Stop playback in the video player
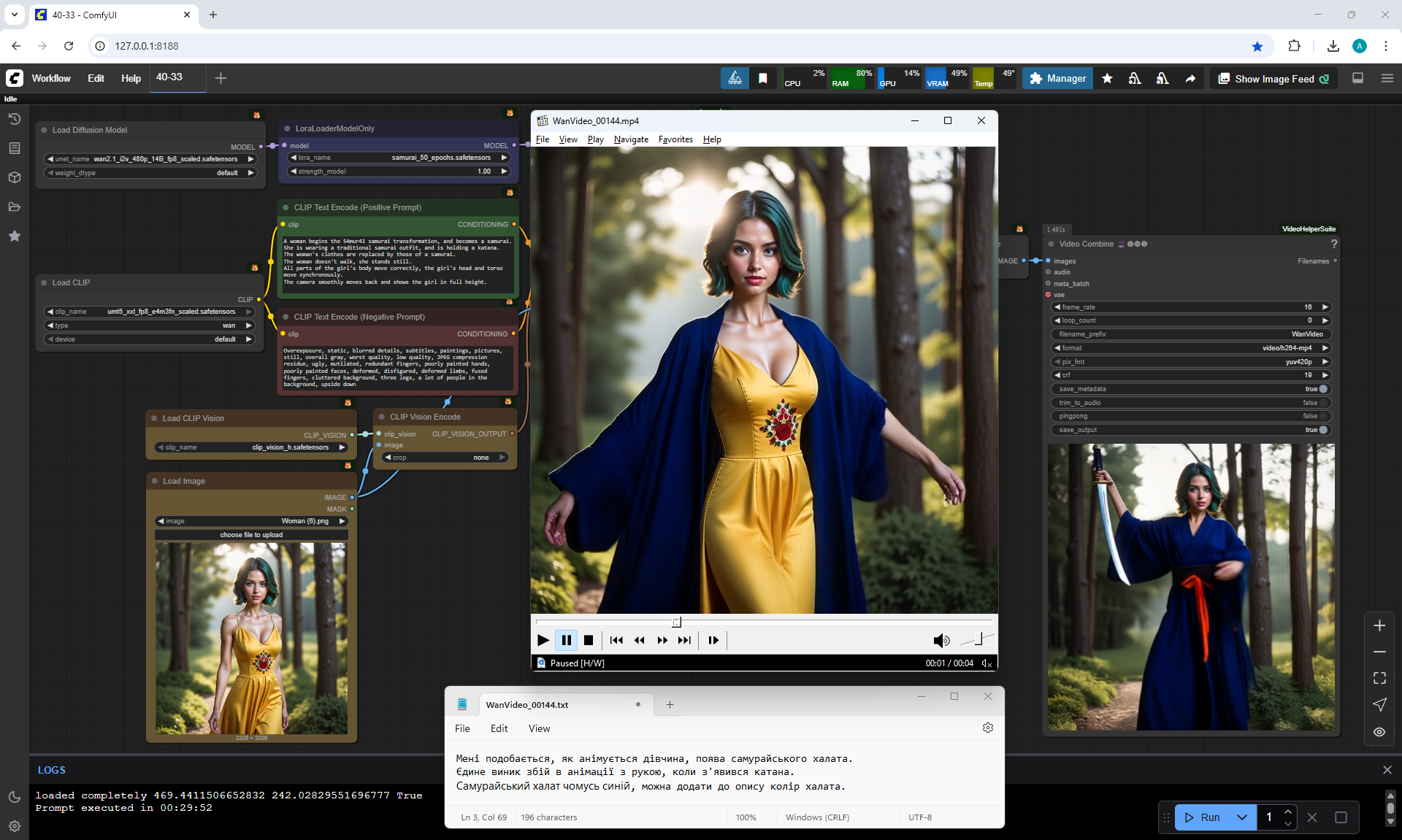Image resolution: width=1402 pixels, height=840 pixels. [589, 640]
